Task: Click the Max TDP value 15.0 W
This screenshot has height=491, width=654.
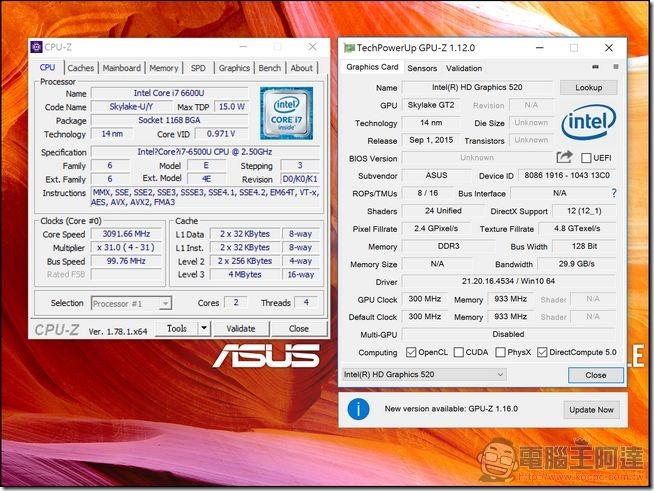Action: (231, 107)
